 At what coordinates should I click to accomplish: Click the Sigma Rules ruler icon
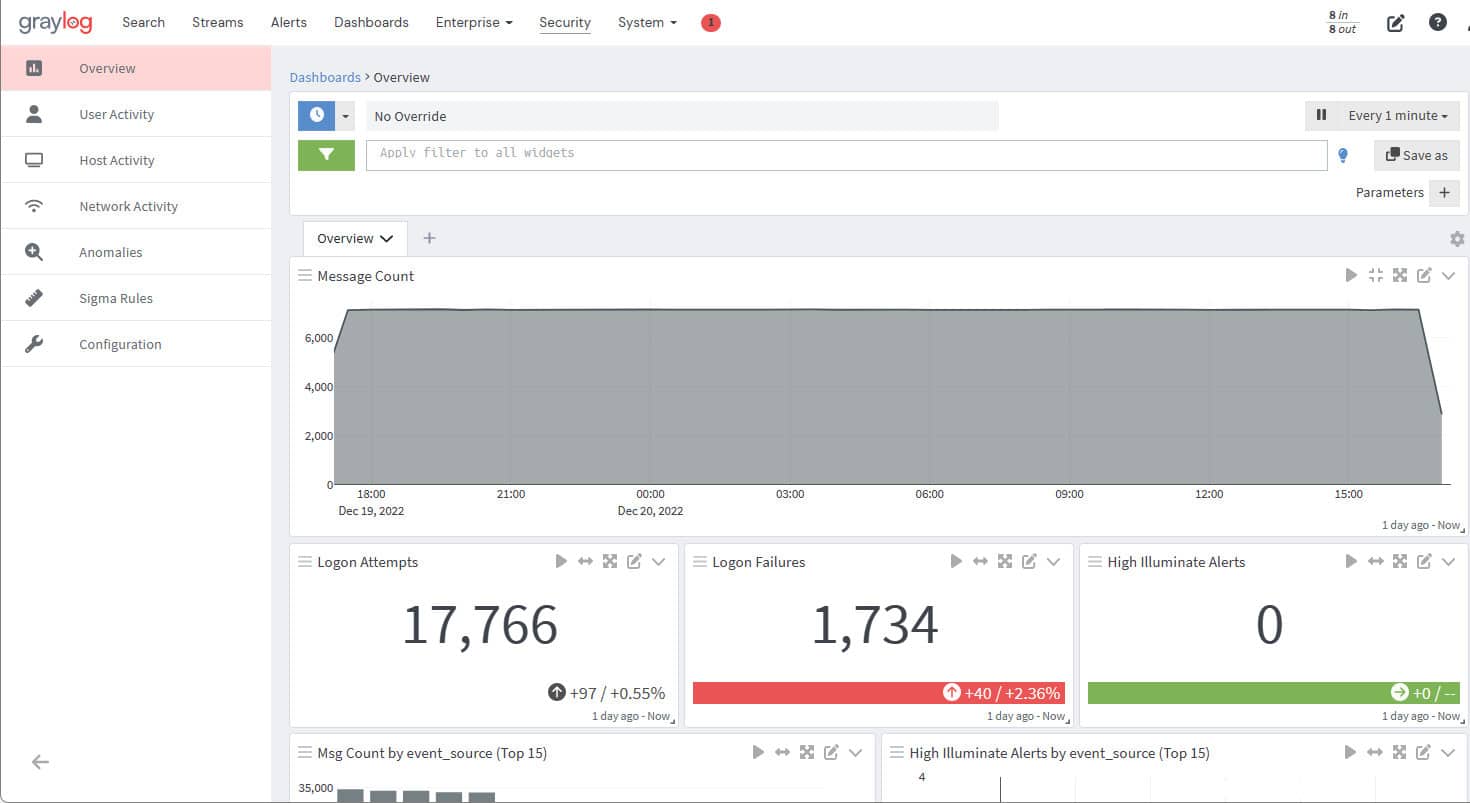point(34,298)
